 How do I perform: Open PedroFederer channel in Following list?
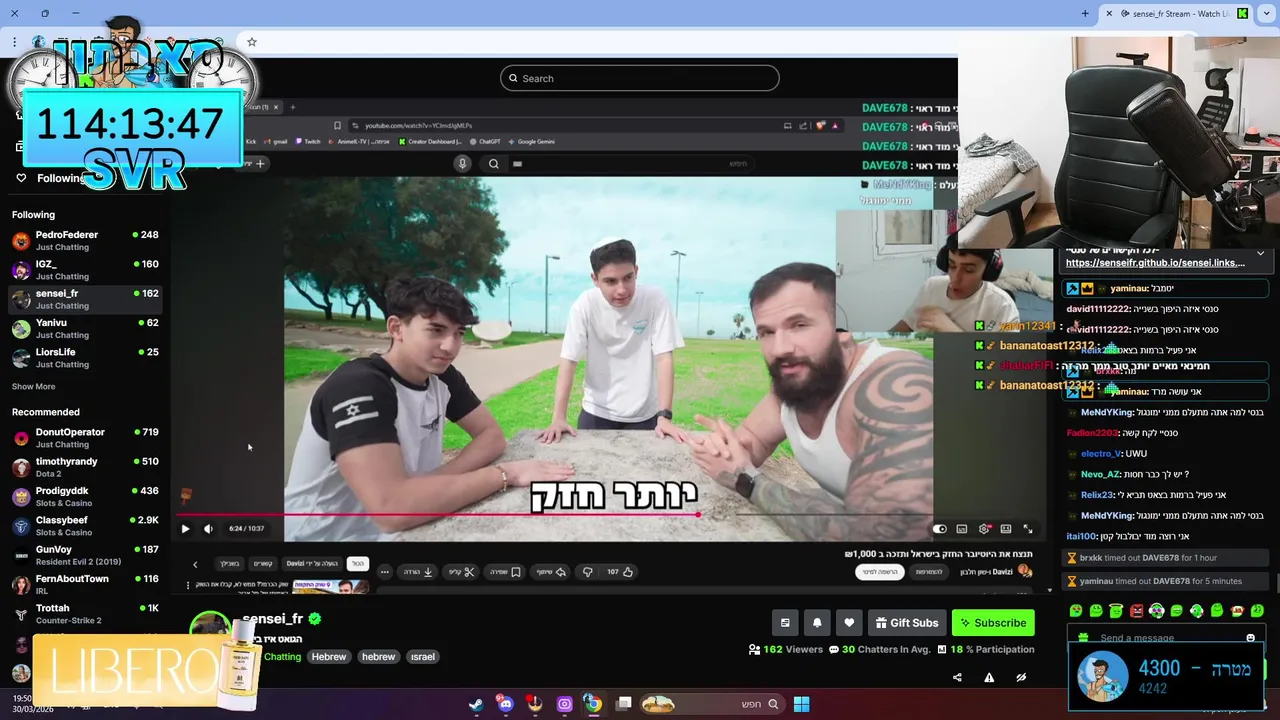pyautogui.click(x=85, y=240)
